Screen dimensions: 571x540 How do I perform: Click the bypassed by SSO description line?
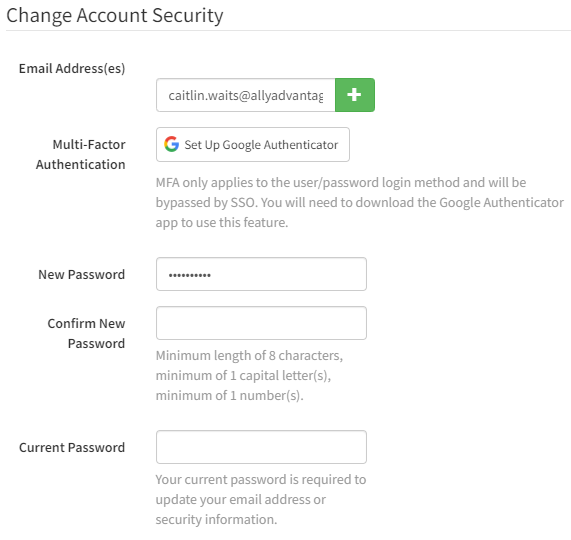click(360, 202)
